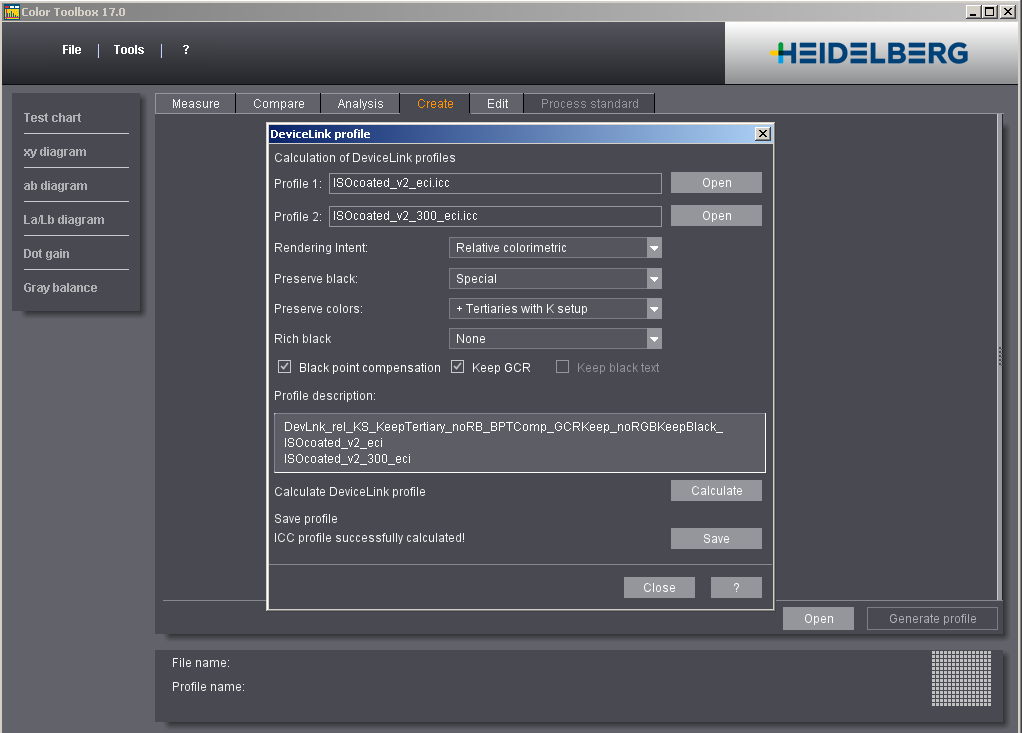
Task: Open the Tools menu
Action: (x=129, y=50)
